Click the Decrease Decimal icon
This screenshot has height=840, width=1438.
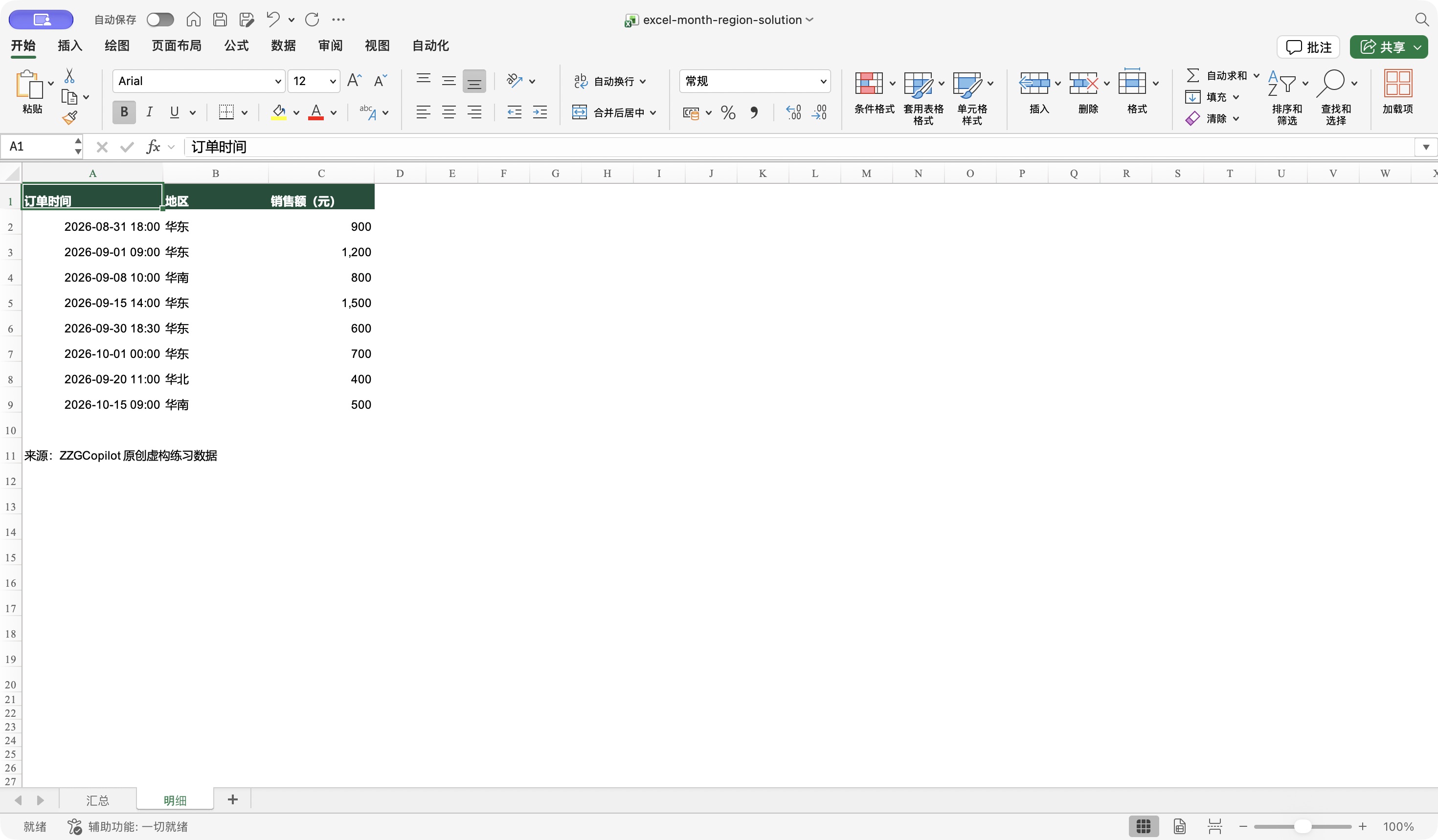[x=819, y=112]
